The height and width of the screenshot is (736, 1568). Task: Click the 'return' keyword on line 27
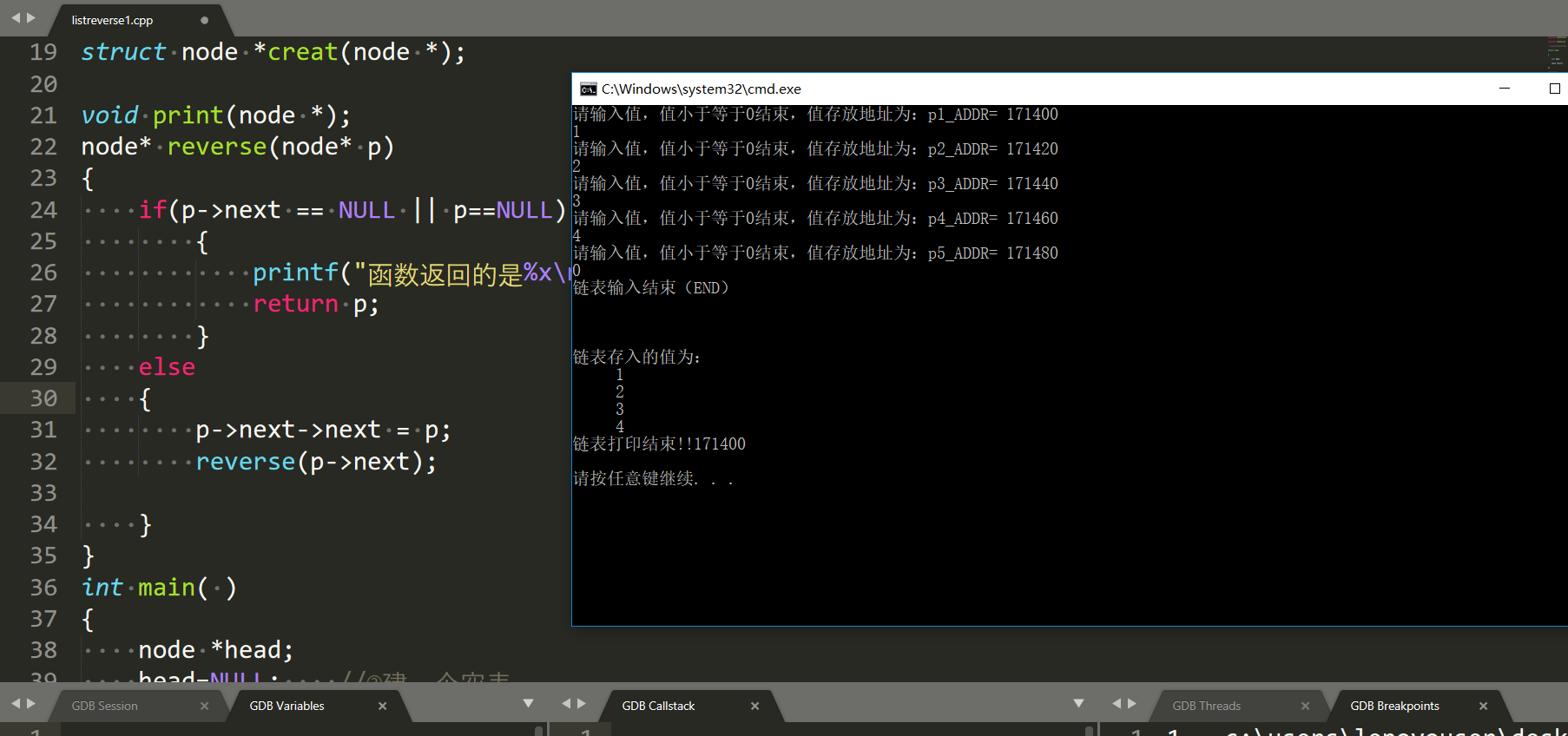click(x=295, y=304)
